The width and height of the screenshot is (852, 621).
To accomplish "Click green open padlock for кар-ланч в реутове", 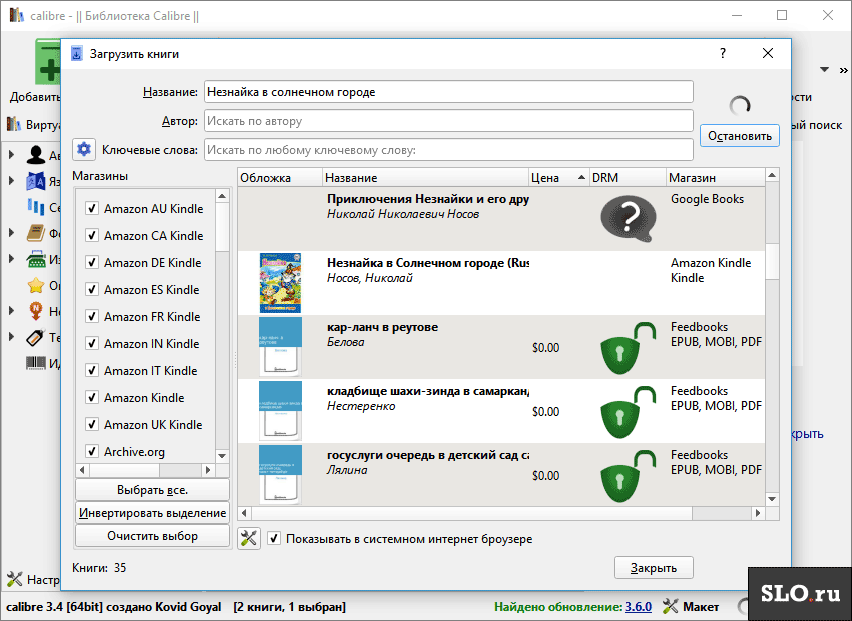I will [x=628, y=348].
